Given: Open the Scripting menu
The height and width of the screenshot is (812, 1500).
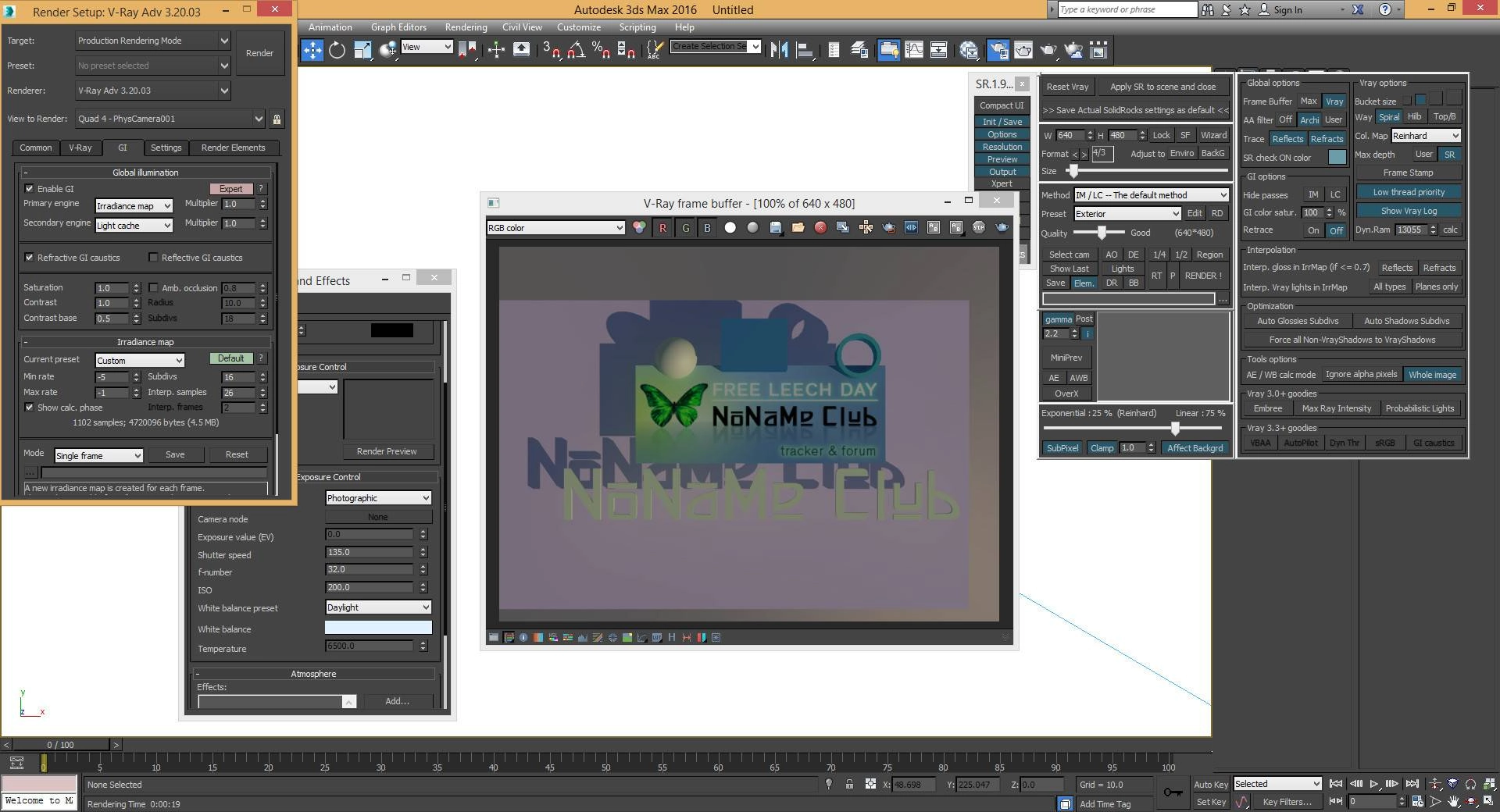Looking at the screenshot, I should tap(637, 27).
